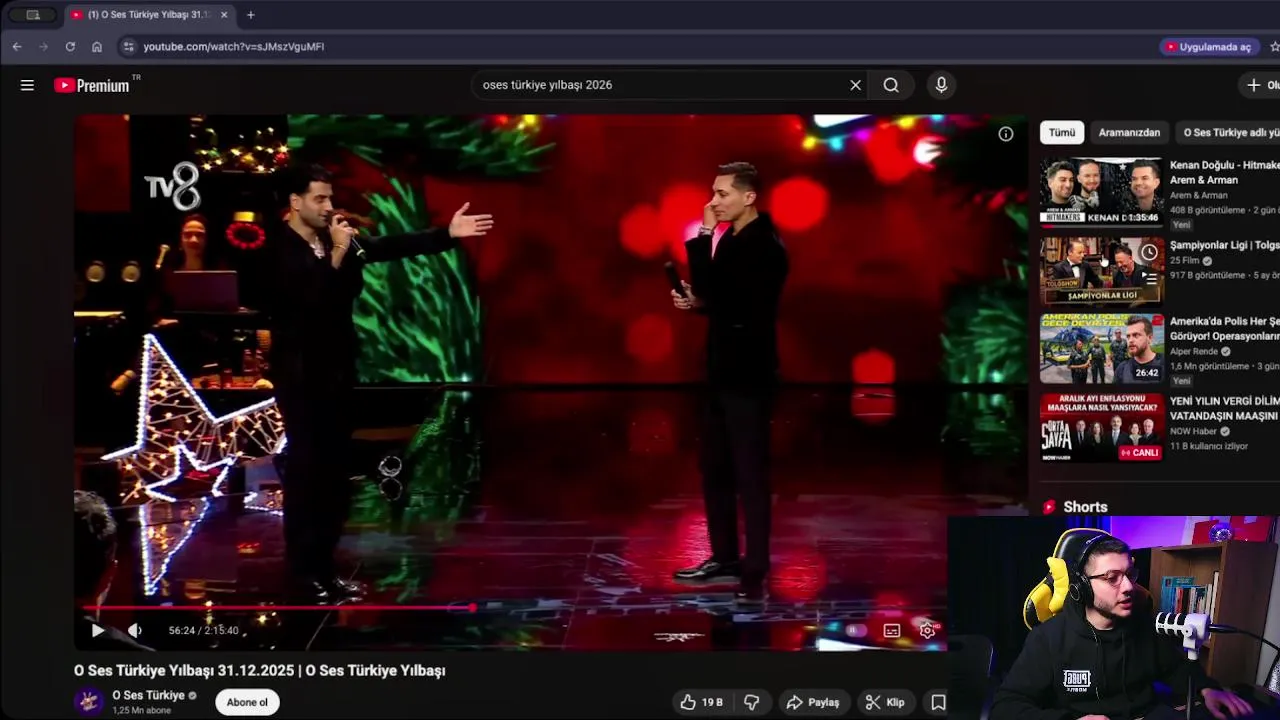This screenshot has height=720, width=1280.
Task: Go forward in browser history
Action: click(x=44, y=46)
